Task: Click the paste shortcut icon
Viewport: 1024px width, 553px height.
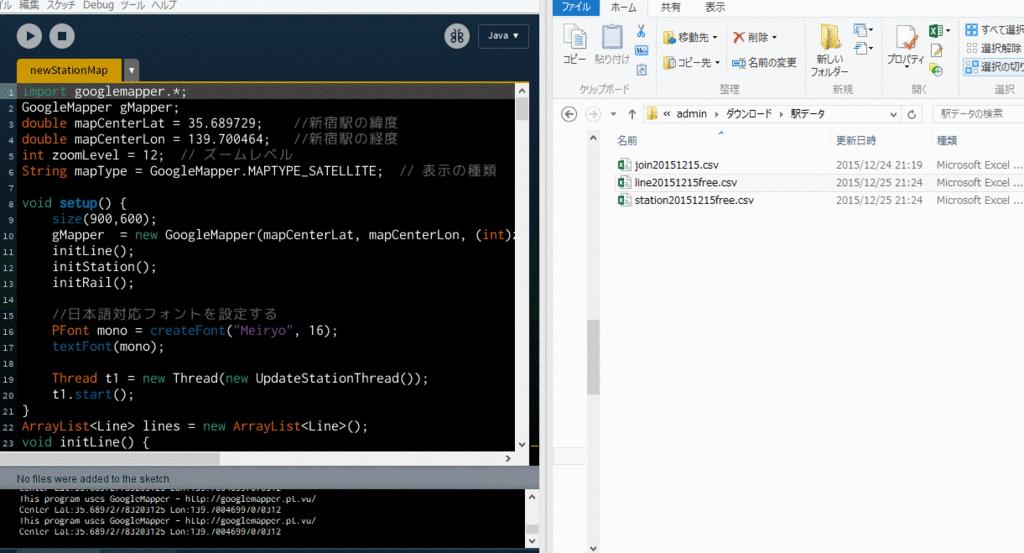Action: (x=641, y=69)
